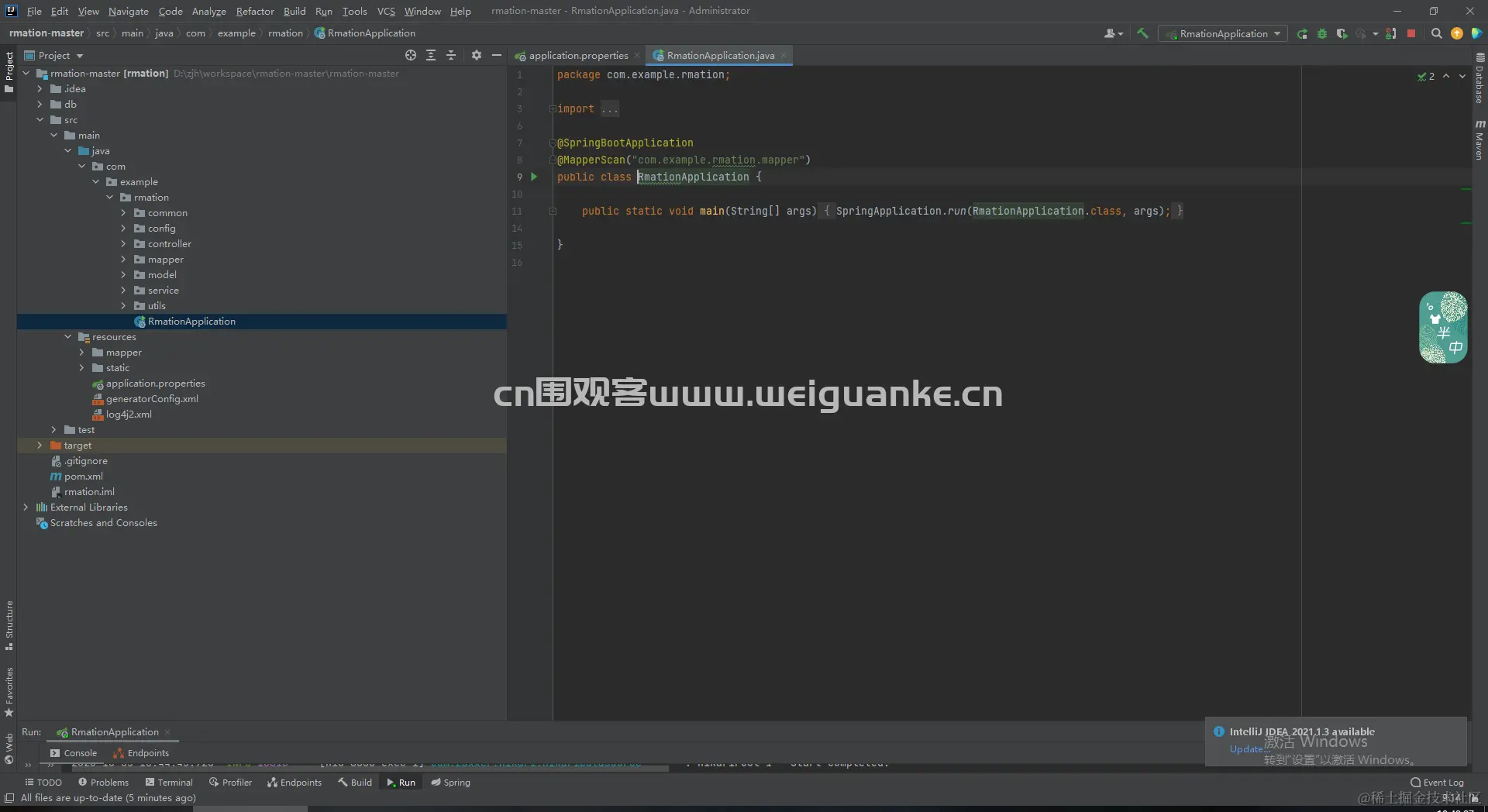This screenshot has height=812, width=1488.
Task: Stop the running application with the red square
Action: [1411, 33]
